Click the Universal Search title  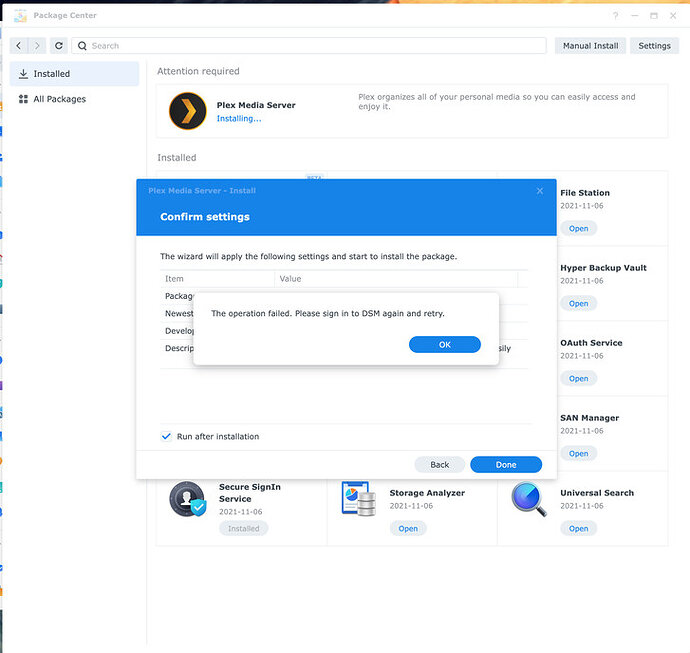pos(597,493)
